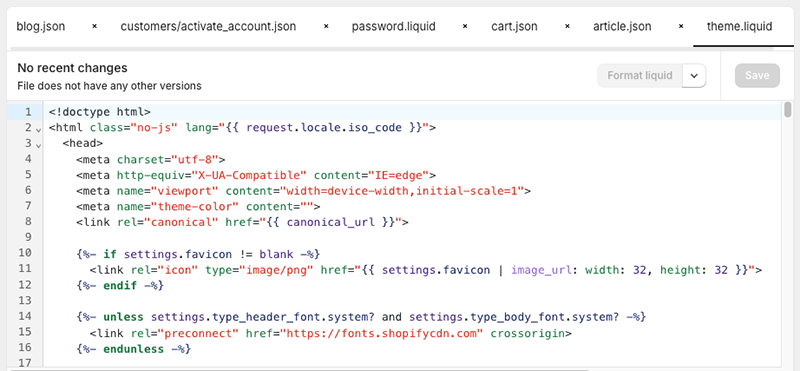Image resolution: width=800 pixels, height=371 pixels.
Task: Click the <!doctype html> code line
Action: 100,112
